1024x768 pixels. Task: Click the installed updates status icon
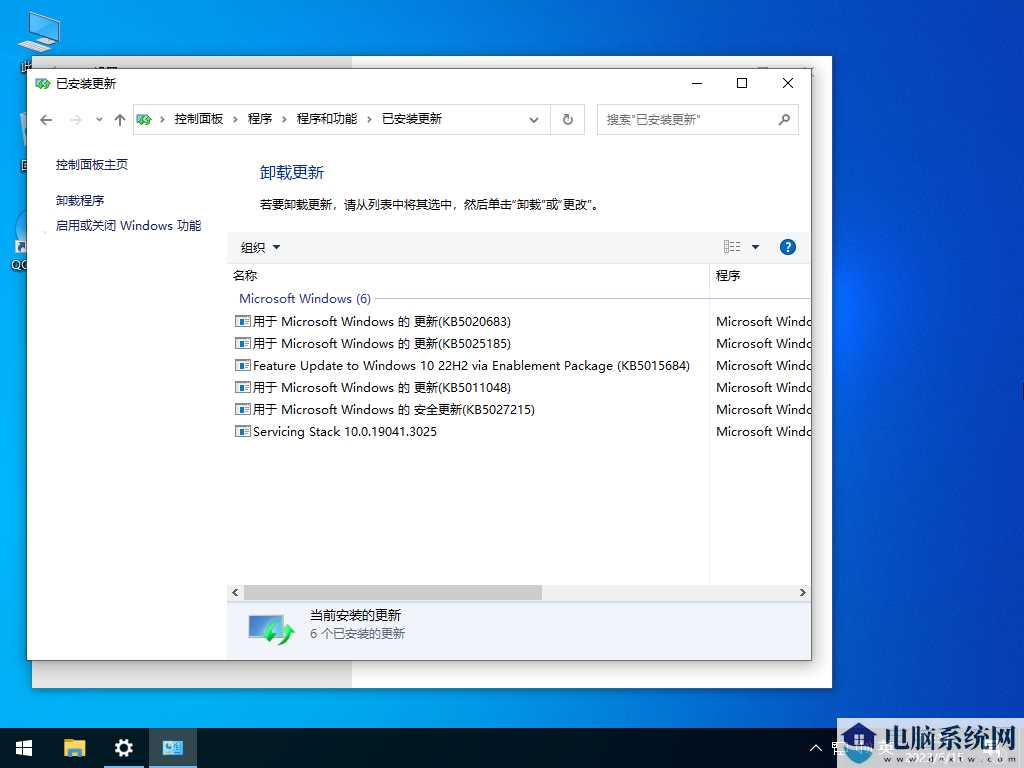tap(271, 628)
